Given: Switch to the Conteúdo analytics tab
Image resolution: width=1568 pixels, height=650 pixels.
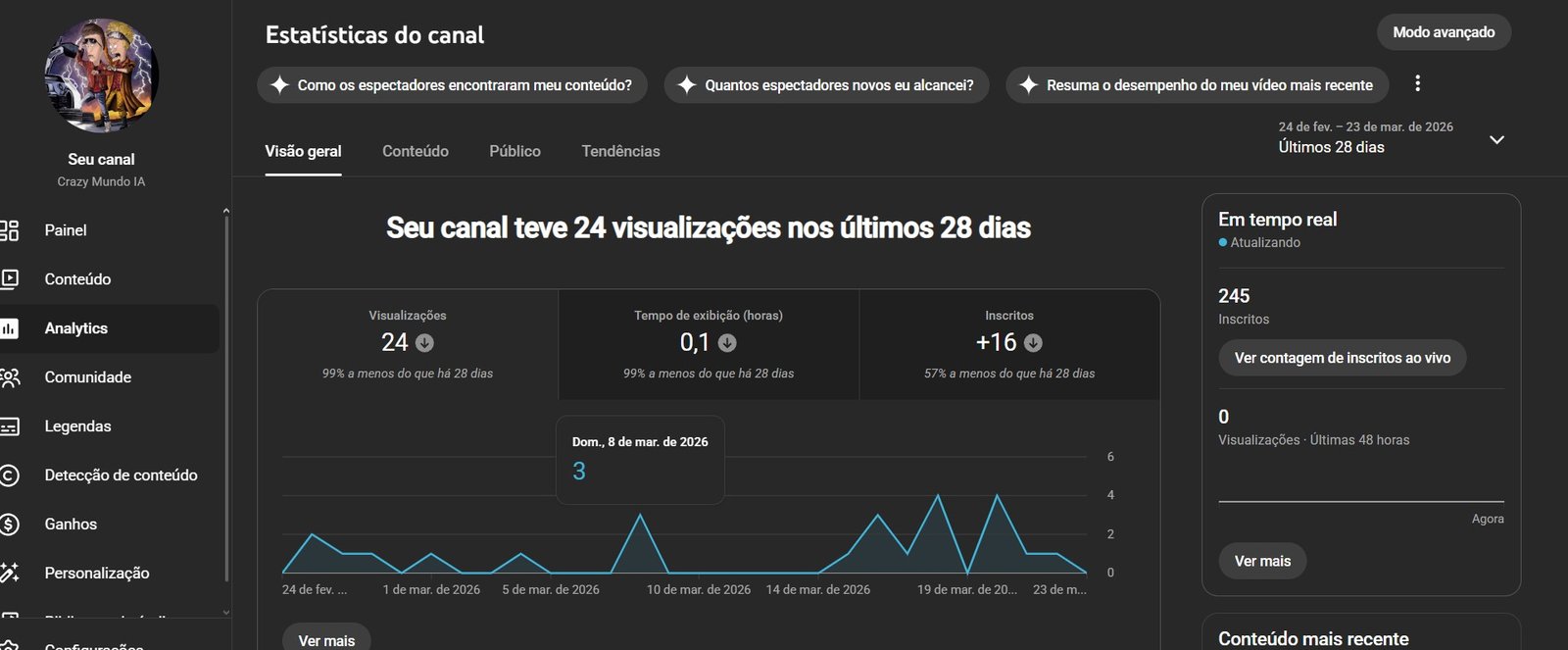Looking at the screenshot, I should tap(416, 151).
